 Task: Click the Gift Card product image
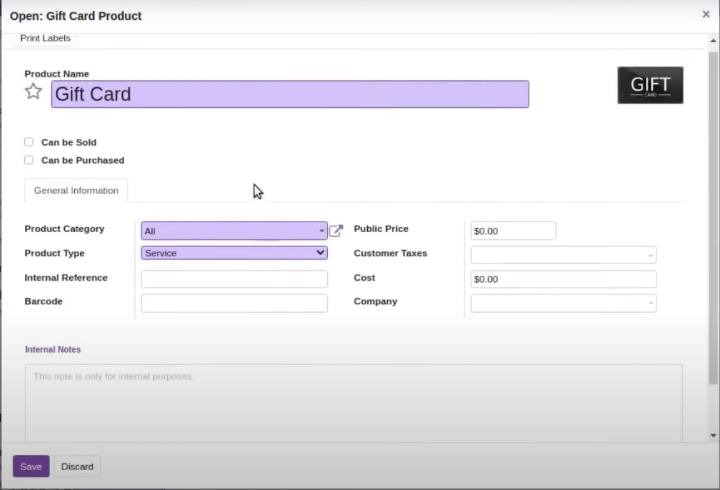coord(650,86)
